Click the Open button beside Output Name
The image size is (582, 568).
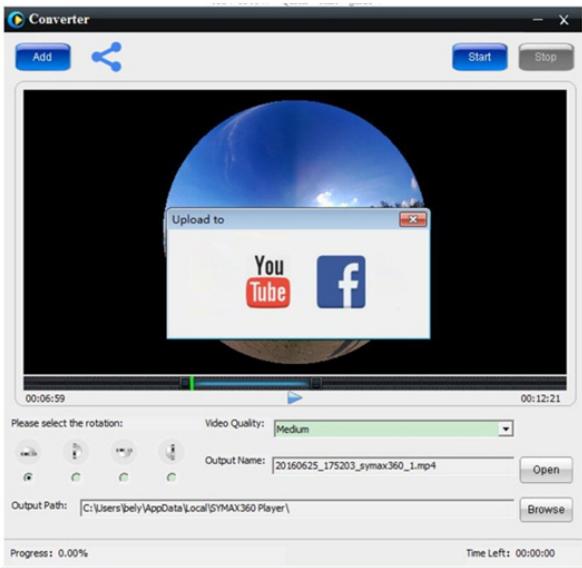[546, 470]
